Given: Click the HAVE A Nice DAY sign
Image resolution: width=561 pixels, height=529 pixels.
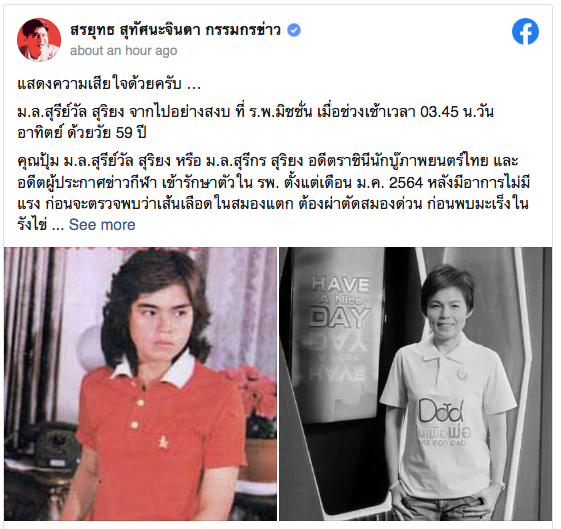Looking at the screenshot, I should 340,302.
